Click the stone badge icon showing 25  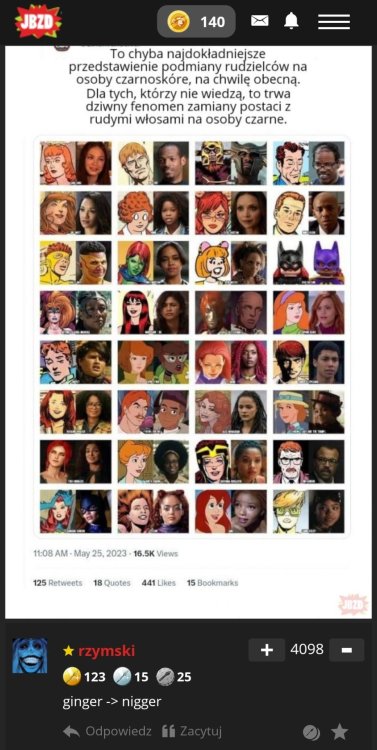pyautogui.click(x=165, y=677)
